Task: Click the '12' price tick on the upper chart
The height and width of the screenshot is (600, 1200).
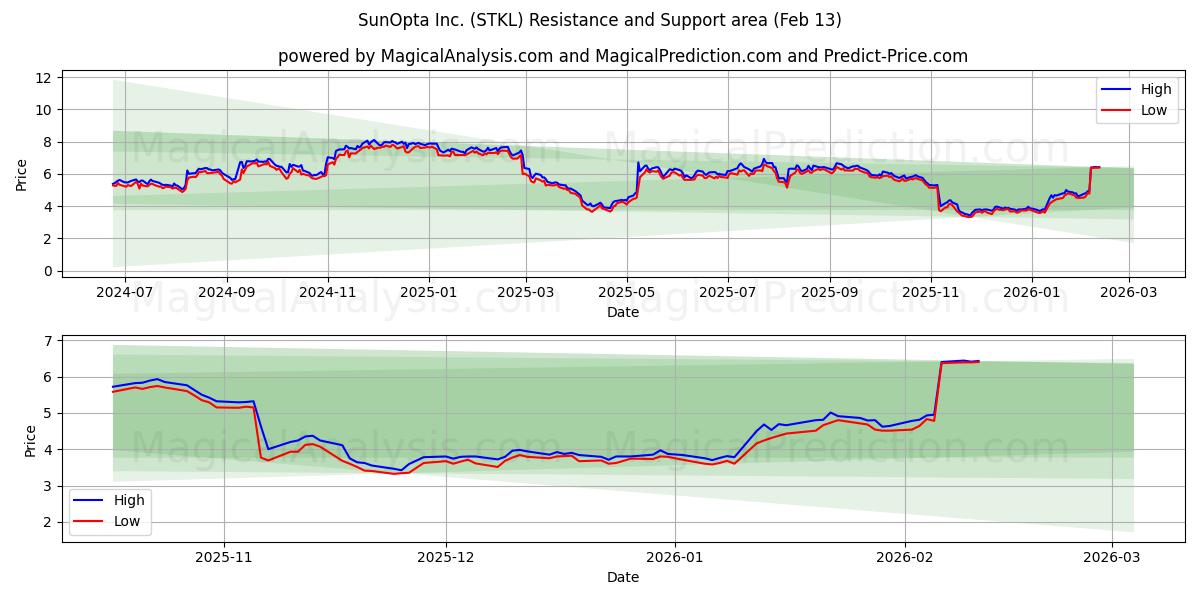Action: tap(44, 77)
